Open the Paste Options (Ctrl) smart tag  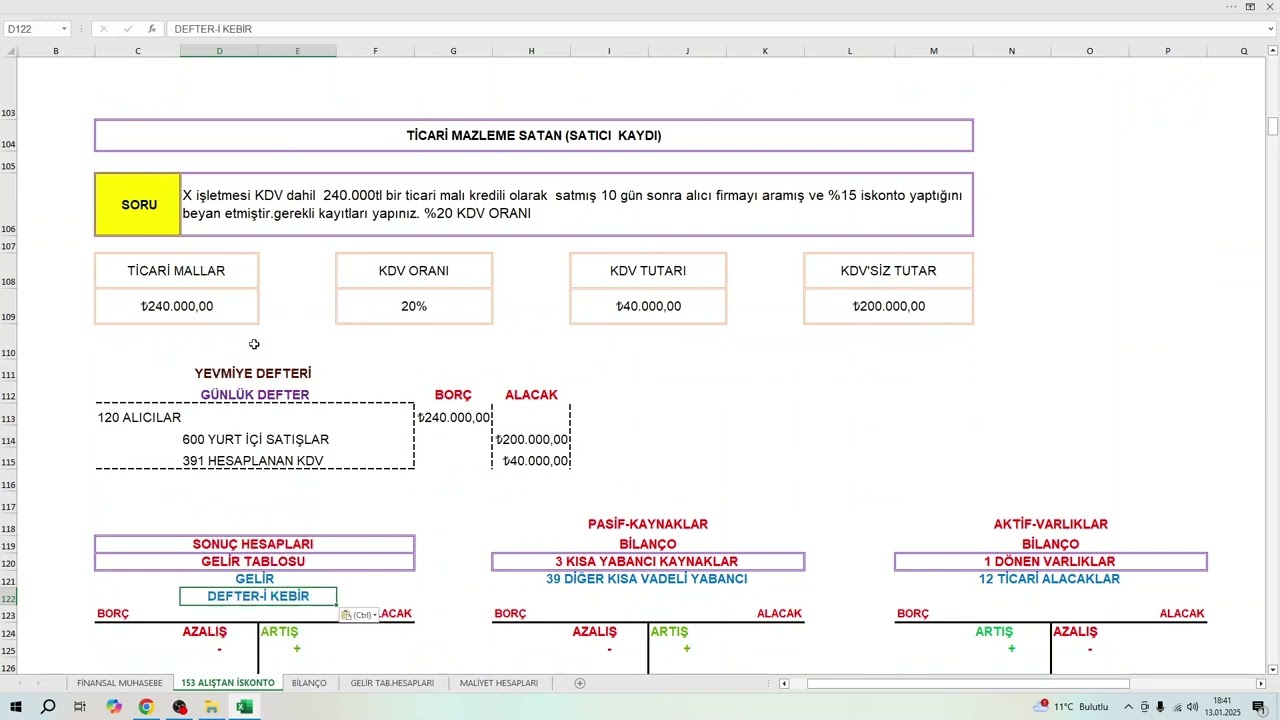[x=360, y=615]
